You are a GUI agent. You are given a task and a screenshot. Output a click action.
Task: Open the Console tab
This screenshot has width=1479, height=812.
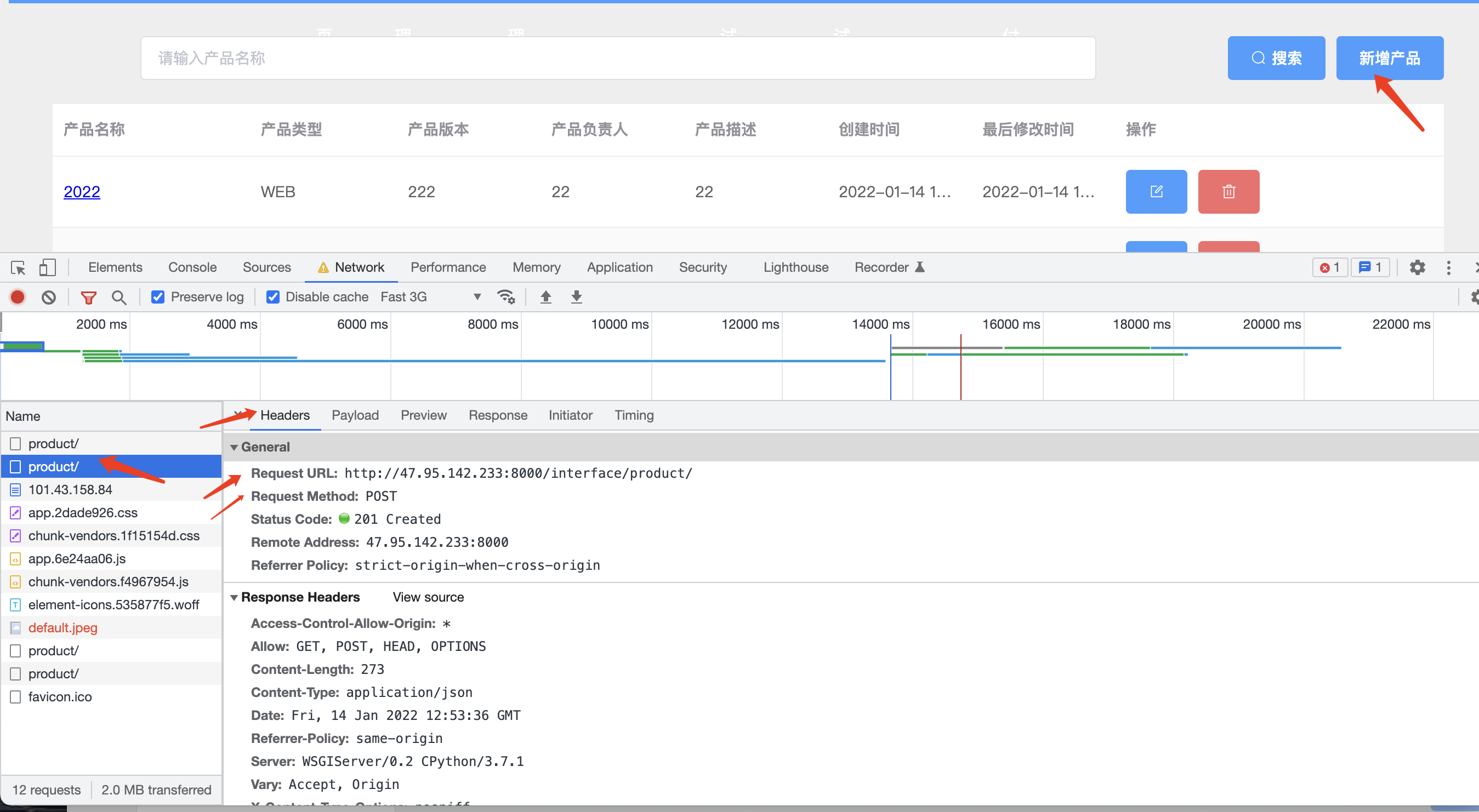192,267
